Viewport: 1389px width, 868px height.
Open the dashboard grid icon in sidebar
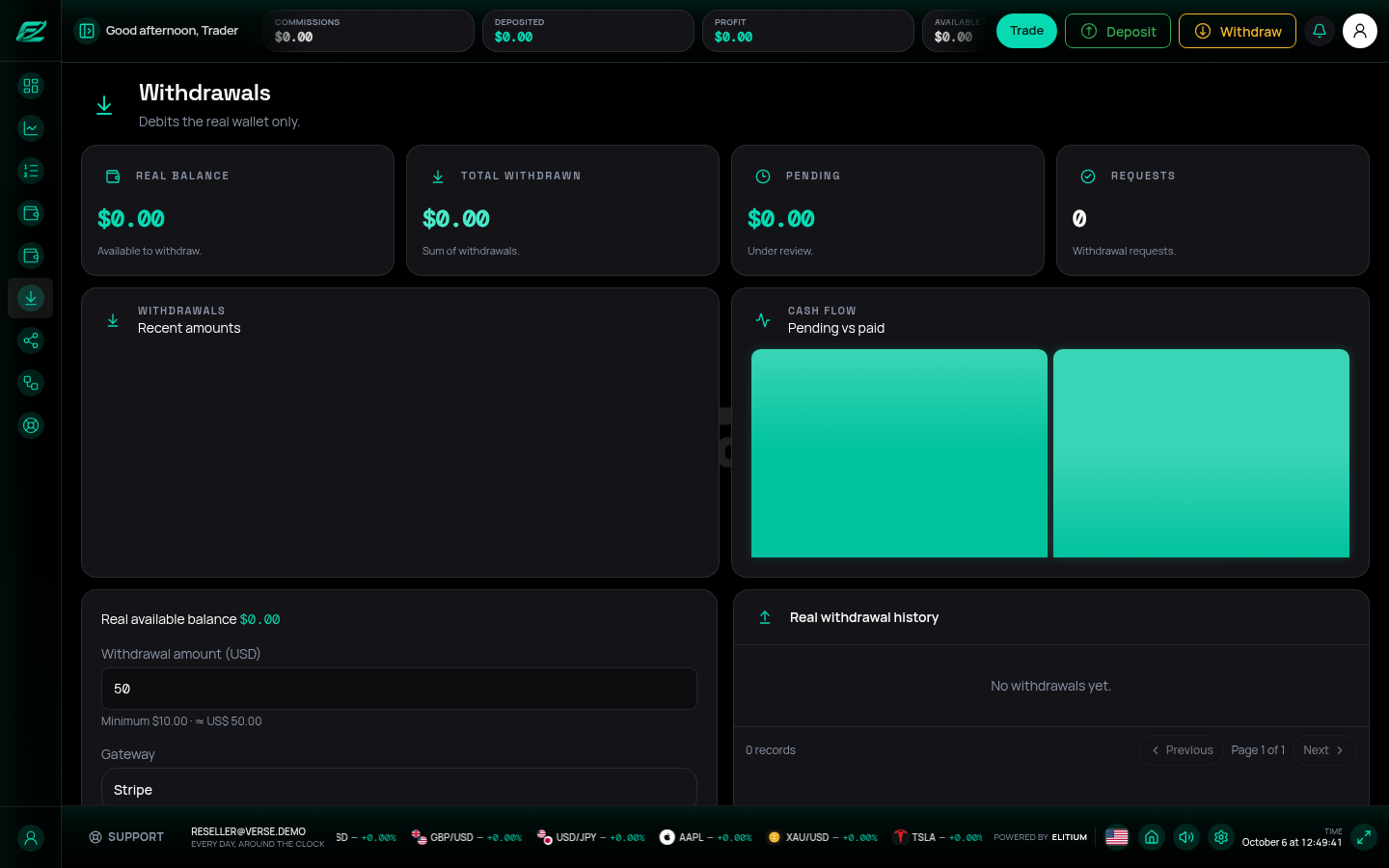pos(31,86)
